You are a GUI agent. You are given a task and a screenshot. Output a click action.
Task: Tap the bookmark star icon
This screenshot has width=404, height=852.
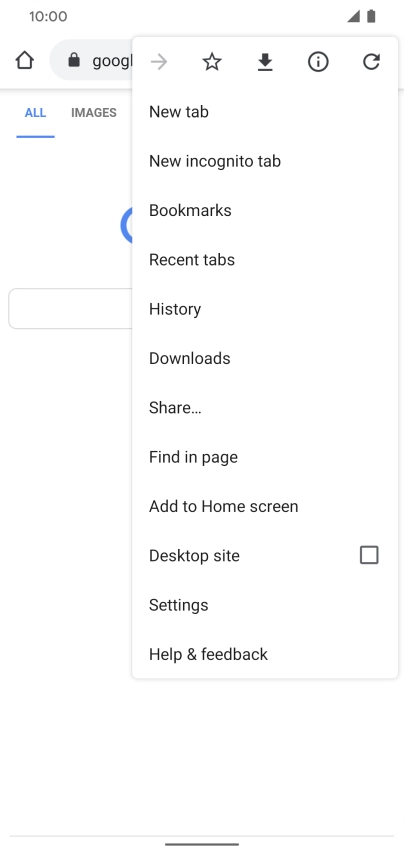[212, 62]
